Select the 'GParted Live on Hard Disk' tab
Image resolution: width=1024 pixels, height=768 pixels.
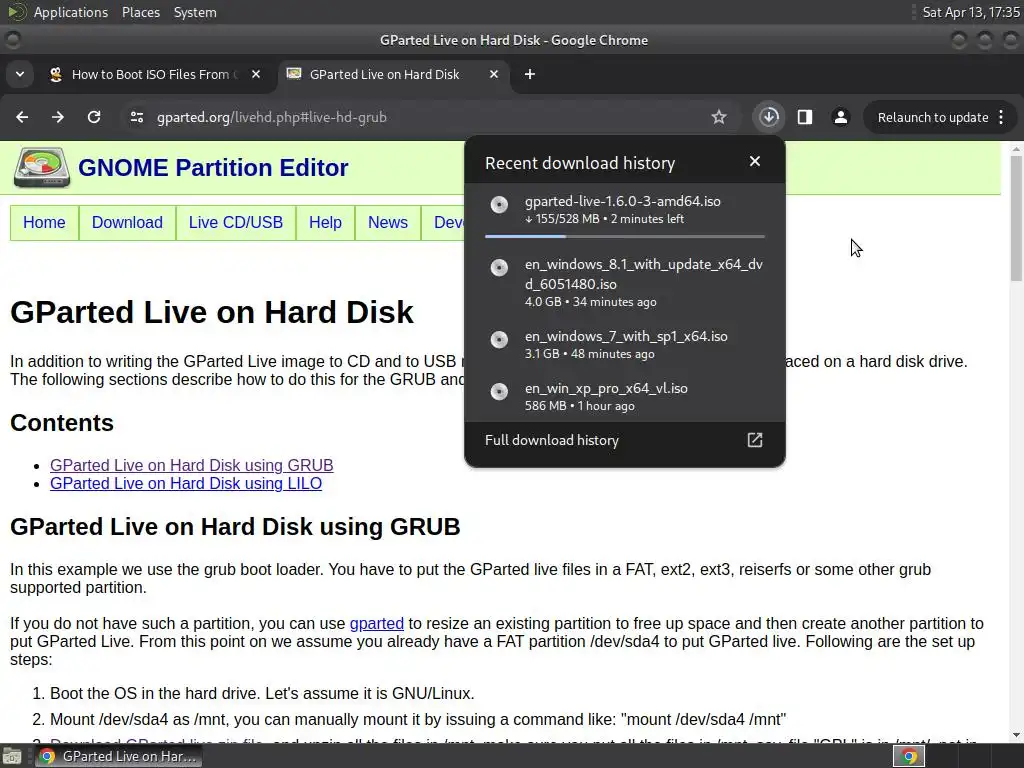click(x=394, y=74)
